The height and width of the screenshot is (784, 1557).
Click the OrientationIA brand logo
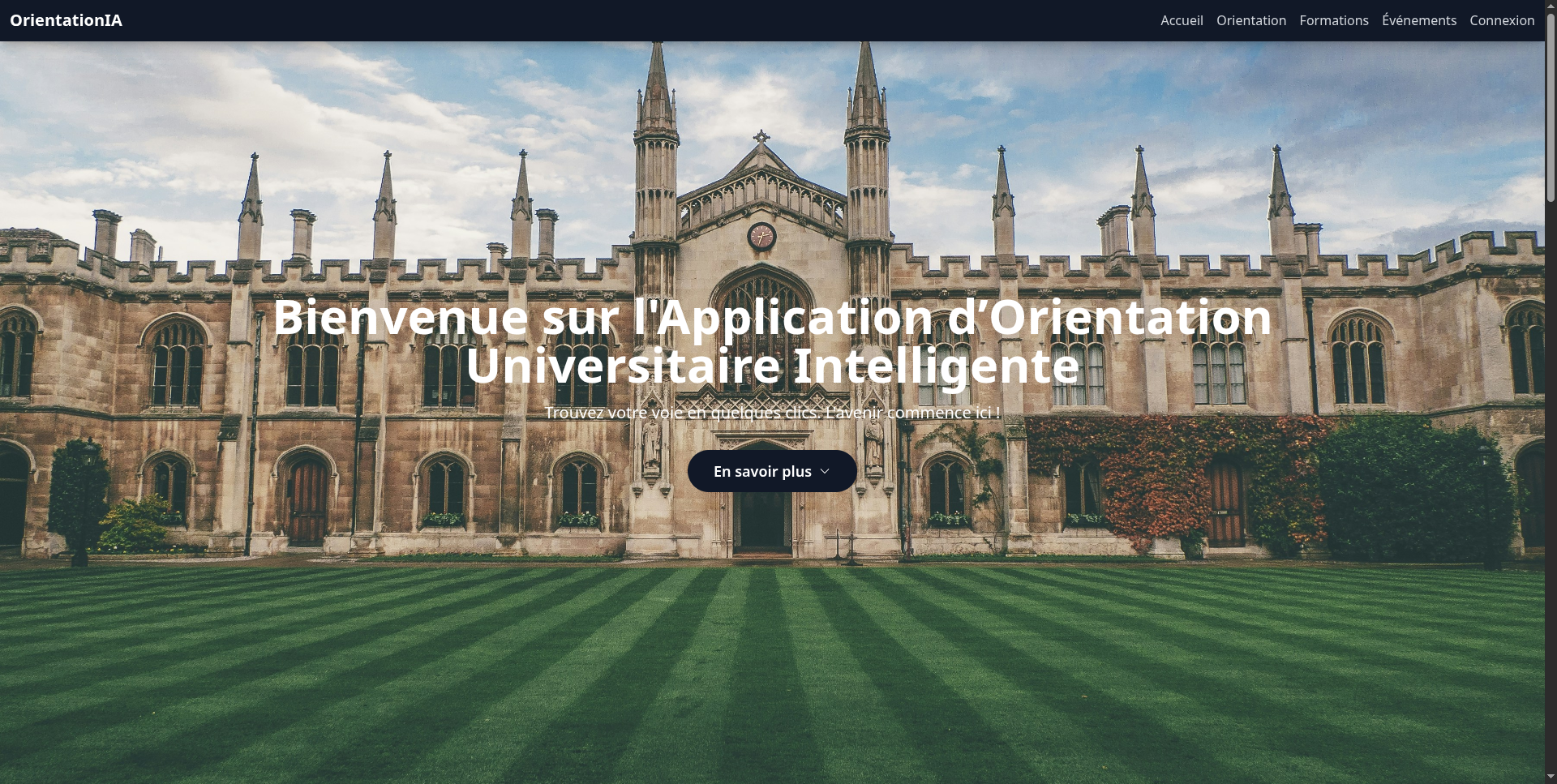click(x=66, y=20)
